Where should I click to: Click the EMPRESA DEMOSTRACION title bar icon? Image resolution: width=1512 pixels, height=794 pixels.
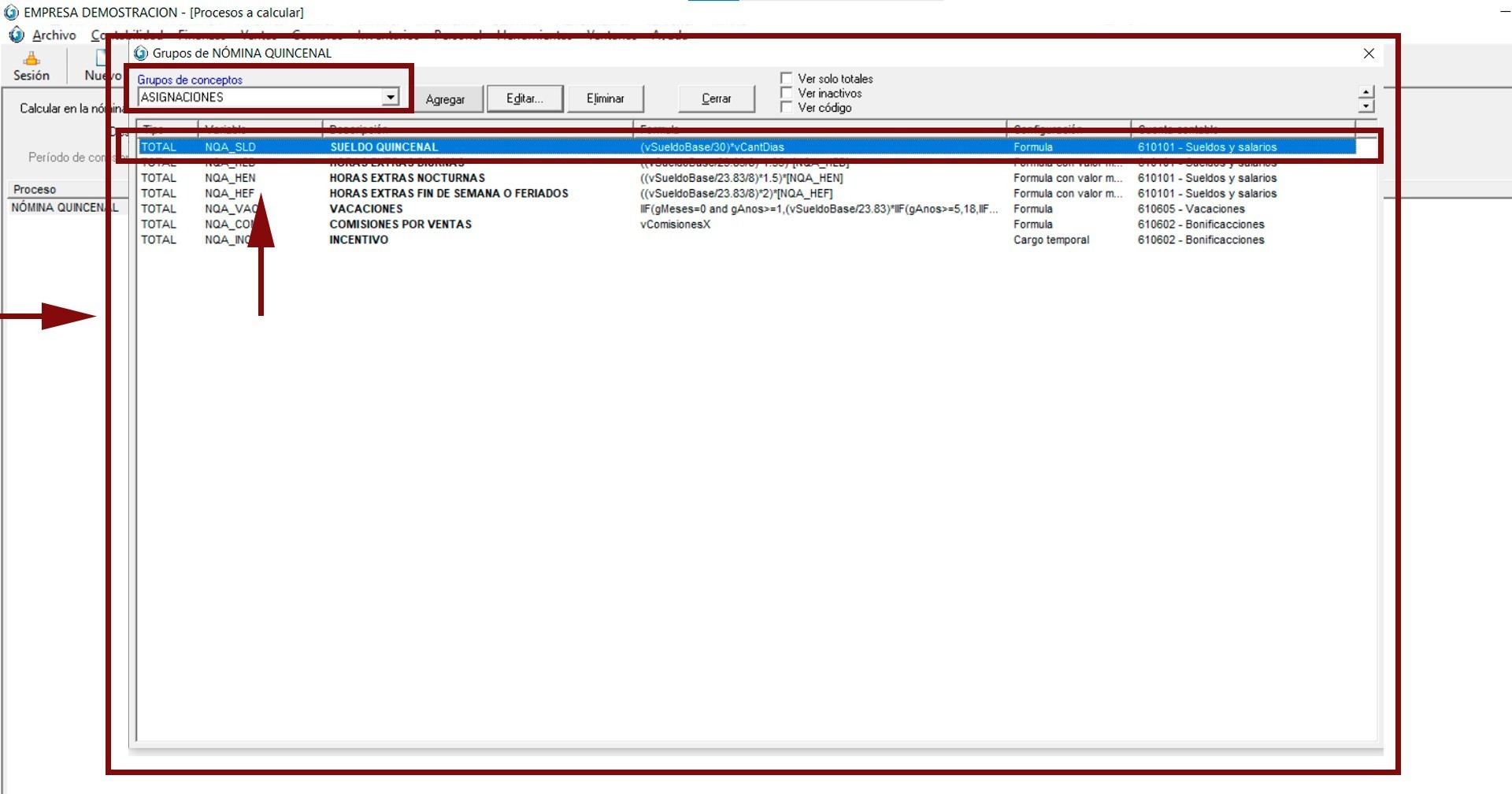11,13
